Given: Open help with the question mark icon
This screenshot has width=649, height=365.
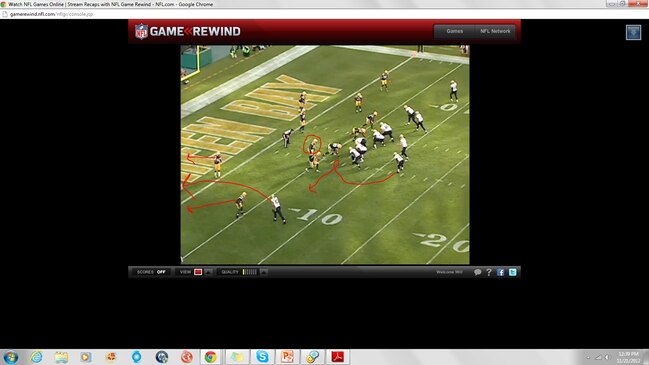Looking at the screenshot, I should pos(489,272).
